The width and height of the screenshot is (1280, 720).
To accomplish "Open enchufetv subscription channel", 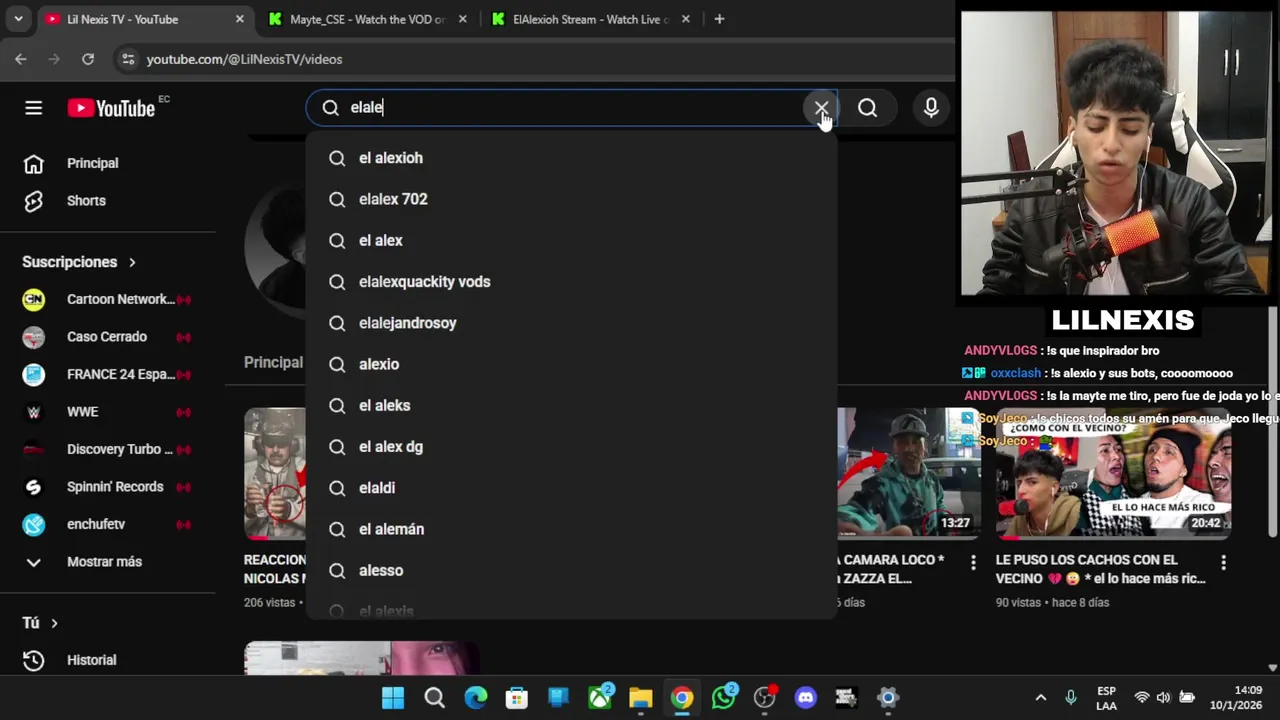I will (x=107, y=524).
